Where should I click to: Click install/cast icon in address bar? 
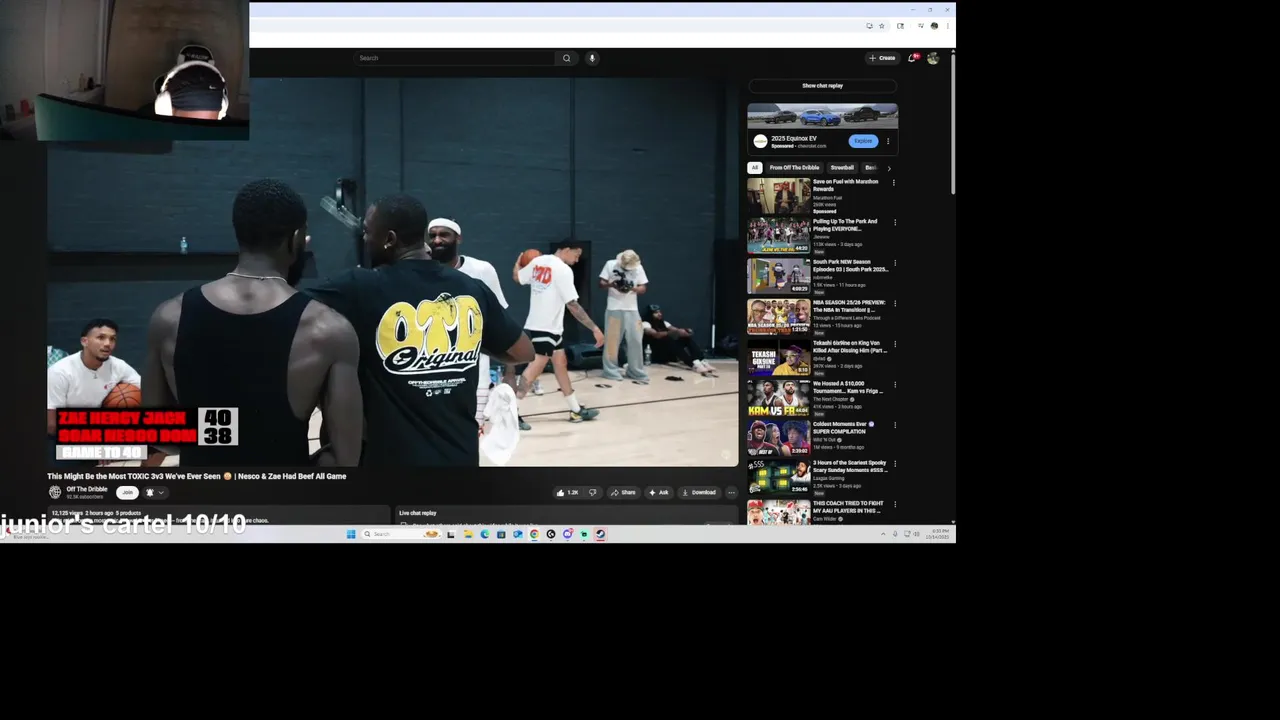pos(869,26)
